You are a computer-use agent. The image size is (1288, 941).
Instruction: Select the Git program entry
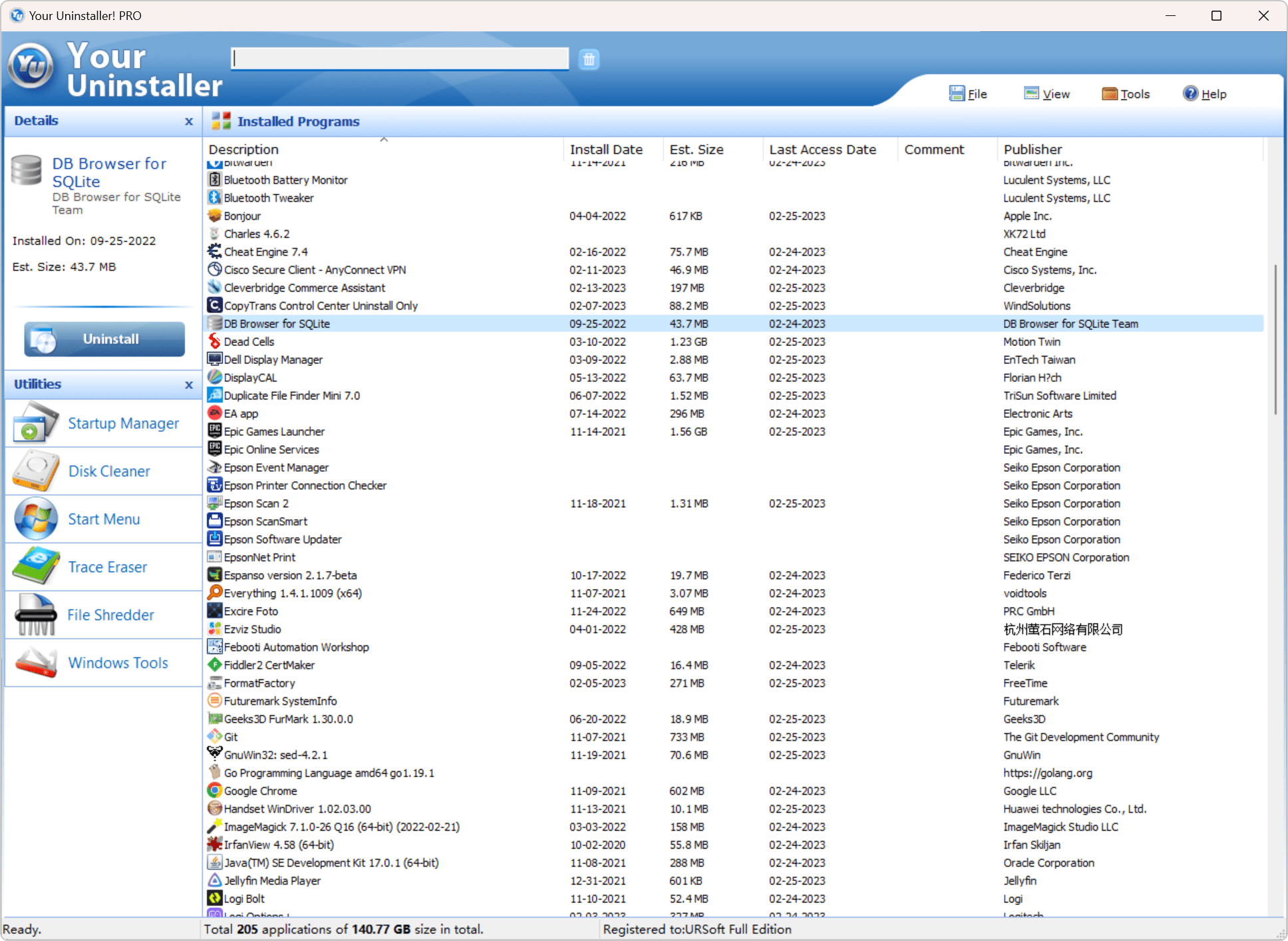coord(231,737)
